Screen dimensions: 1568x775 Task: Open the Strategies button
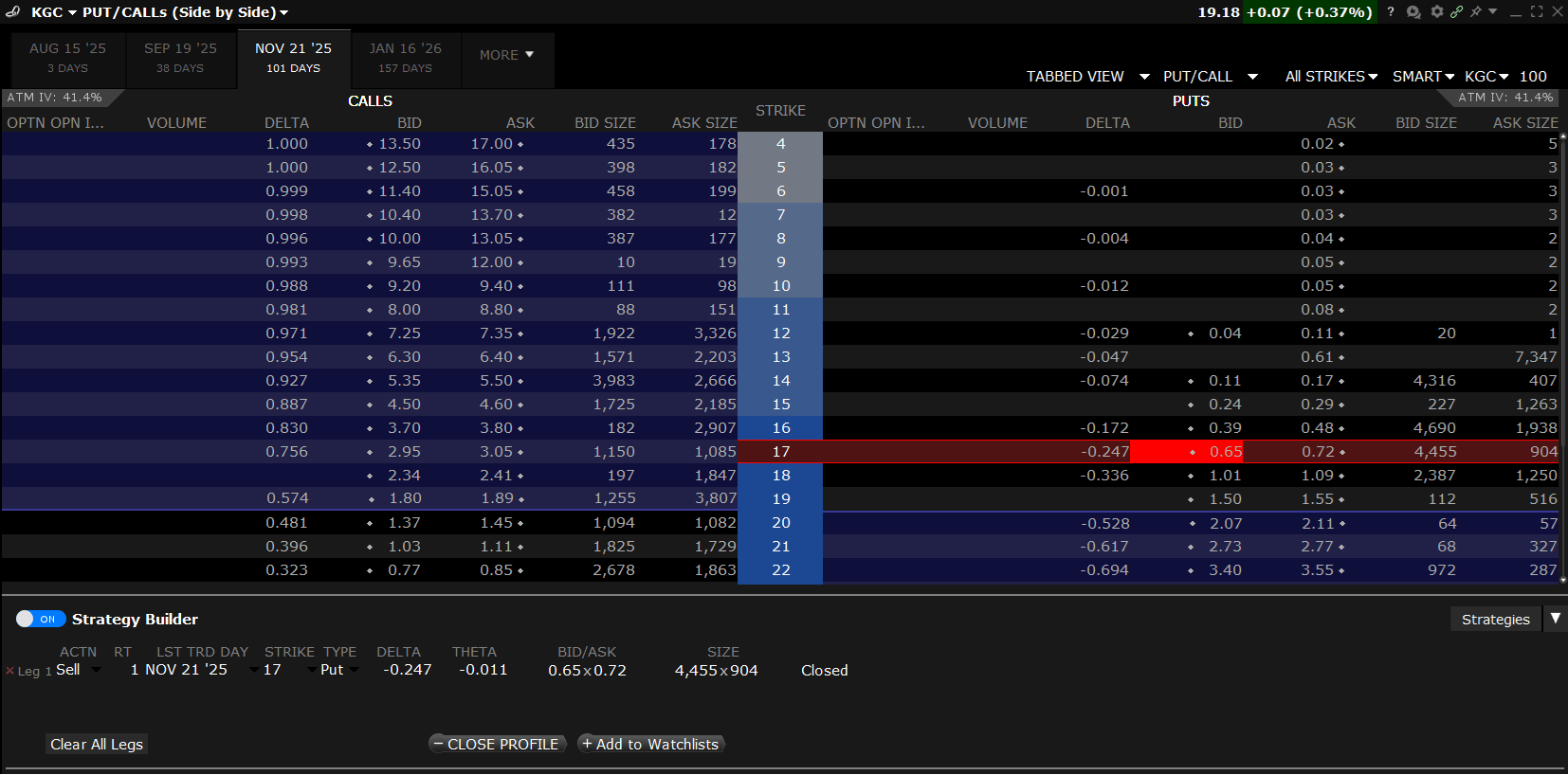1495,619
